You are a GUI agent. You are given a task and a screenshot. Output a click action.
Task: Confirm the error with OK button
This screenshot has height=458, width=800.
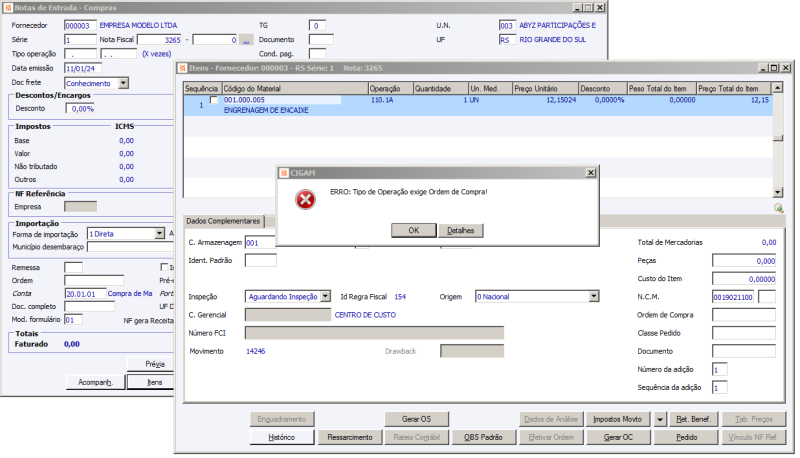point(413,231)
